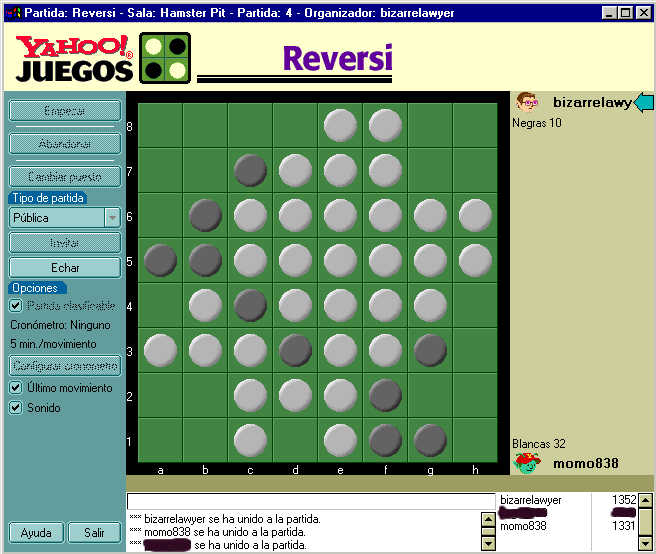Screen dimensions: 656x554
Task: Select the white disc at f8
Action: (x=385, y=125)
